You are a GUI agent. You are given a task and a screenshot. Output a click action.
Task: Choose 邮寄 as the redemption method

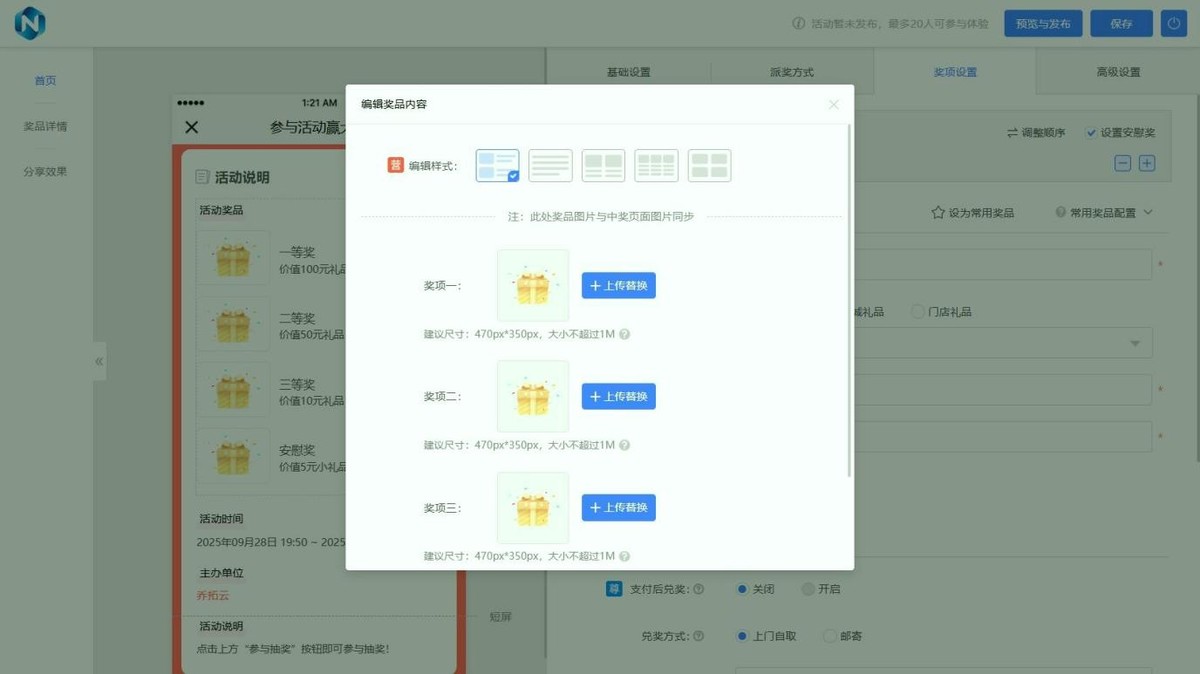click(830, 636)
